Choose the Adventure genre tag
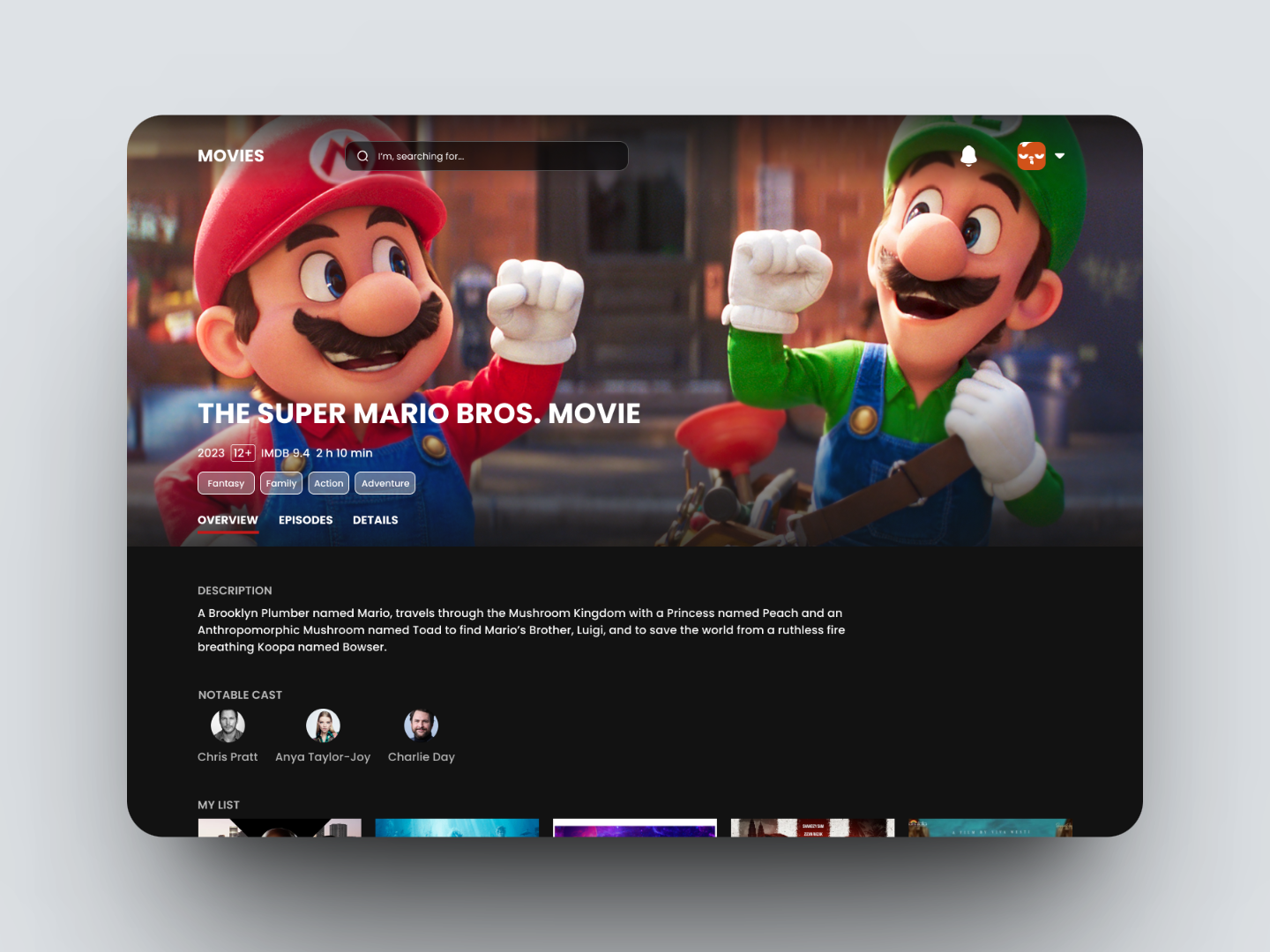Image resolution: width=1270 pixels, height=952 pixels. click(385, 483)
